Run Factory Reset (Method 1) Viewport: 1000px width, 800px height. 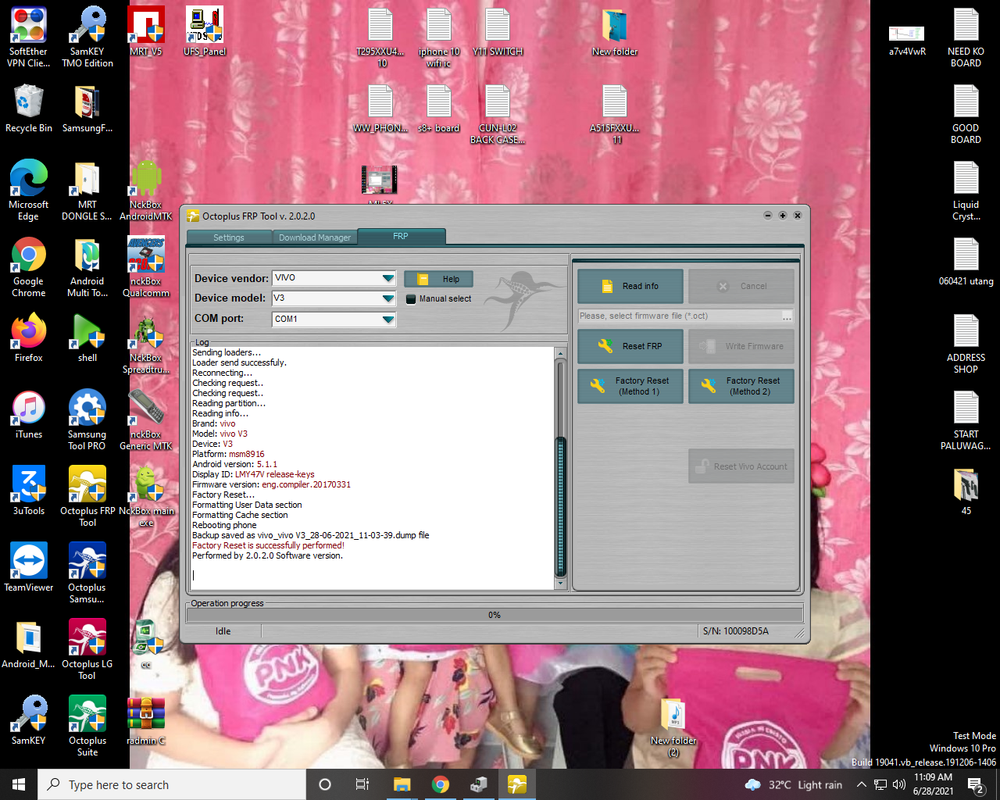tap(630, 386)
